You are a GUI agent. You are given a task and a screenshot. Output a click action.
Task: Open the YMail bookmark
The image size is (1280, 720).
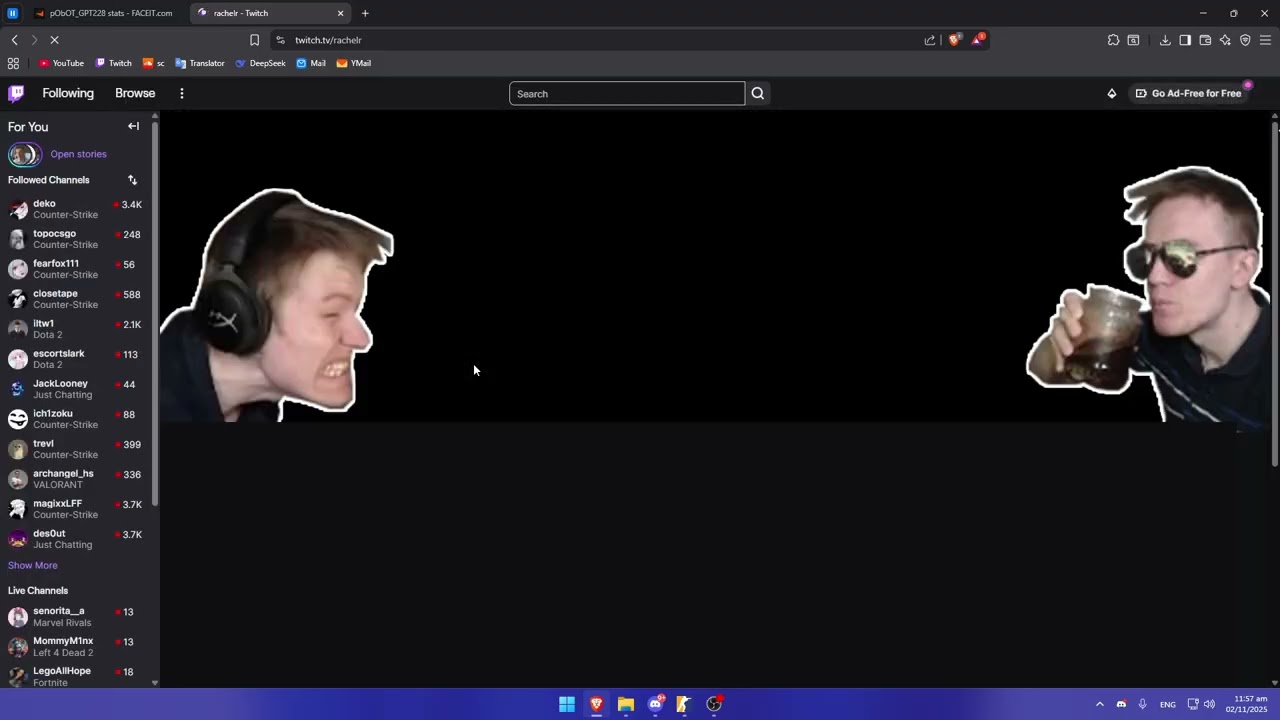coord(354,63)
